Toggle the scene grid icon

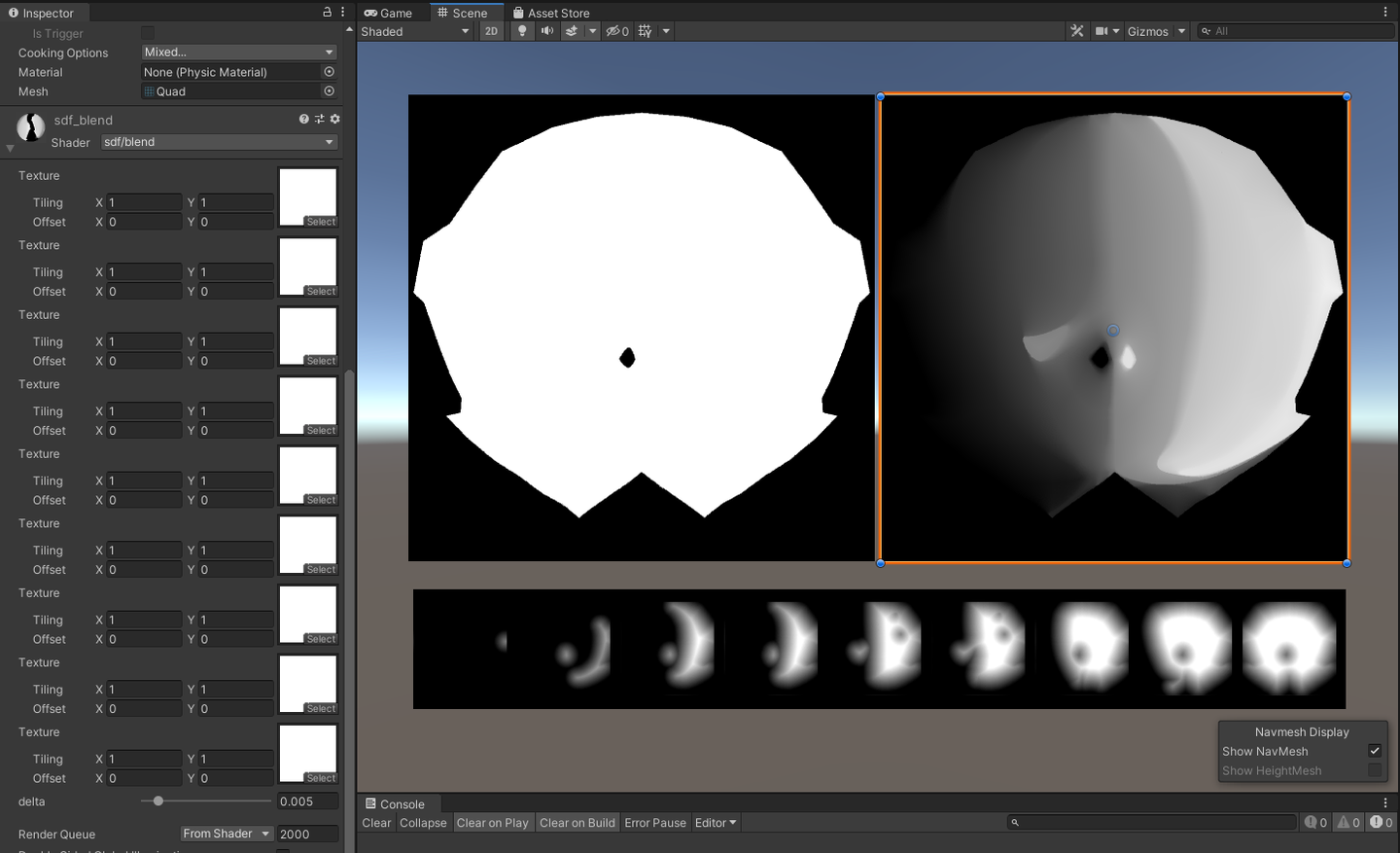(645, 31)
